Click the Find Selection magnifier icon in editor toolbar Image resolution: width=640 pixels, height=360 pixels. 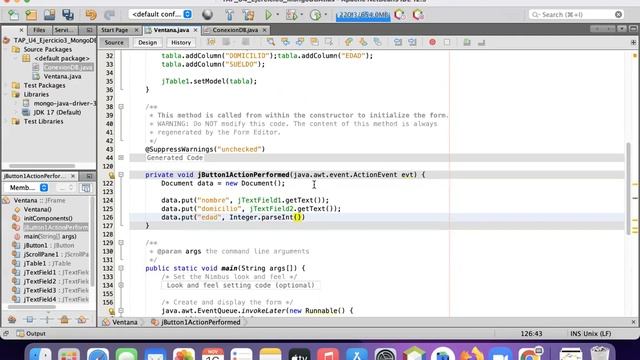[271, 42]
